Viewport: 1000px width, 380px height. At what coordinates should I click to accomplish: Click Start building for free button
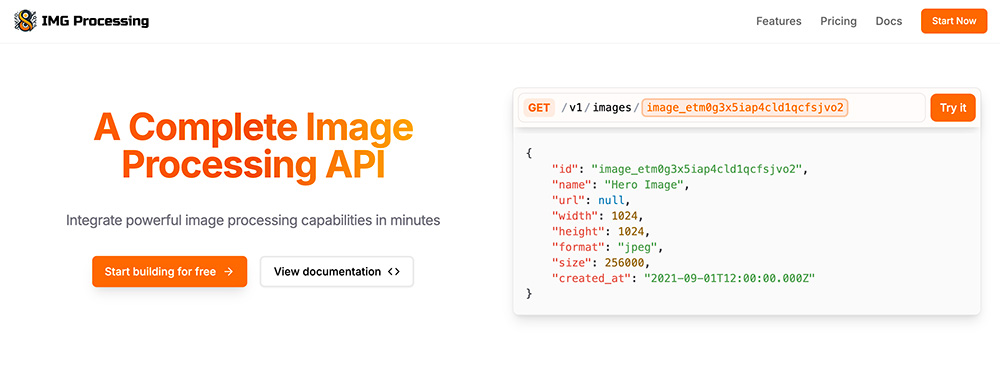169,272
